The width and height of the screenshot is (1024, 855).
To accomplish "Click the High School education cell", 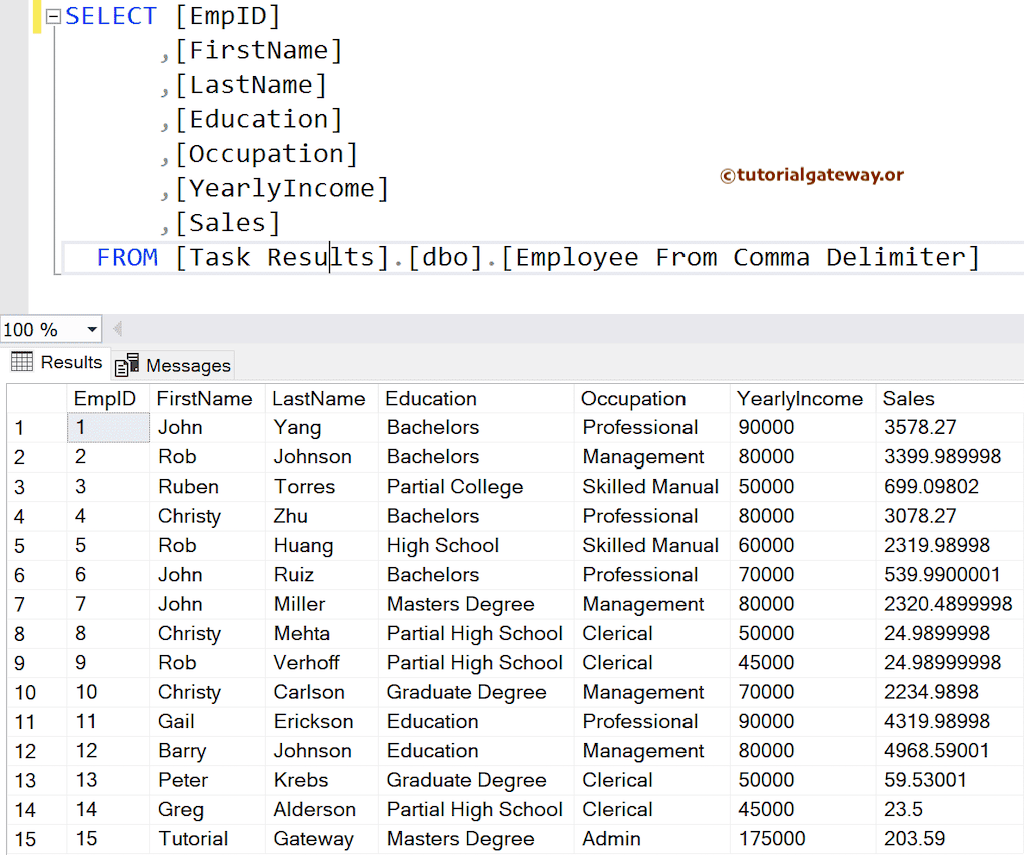I will (476, 545).
